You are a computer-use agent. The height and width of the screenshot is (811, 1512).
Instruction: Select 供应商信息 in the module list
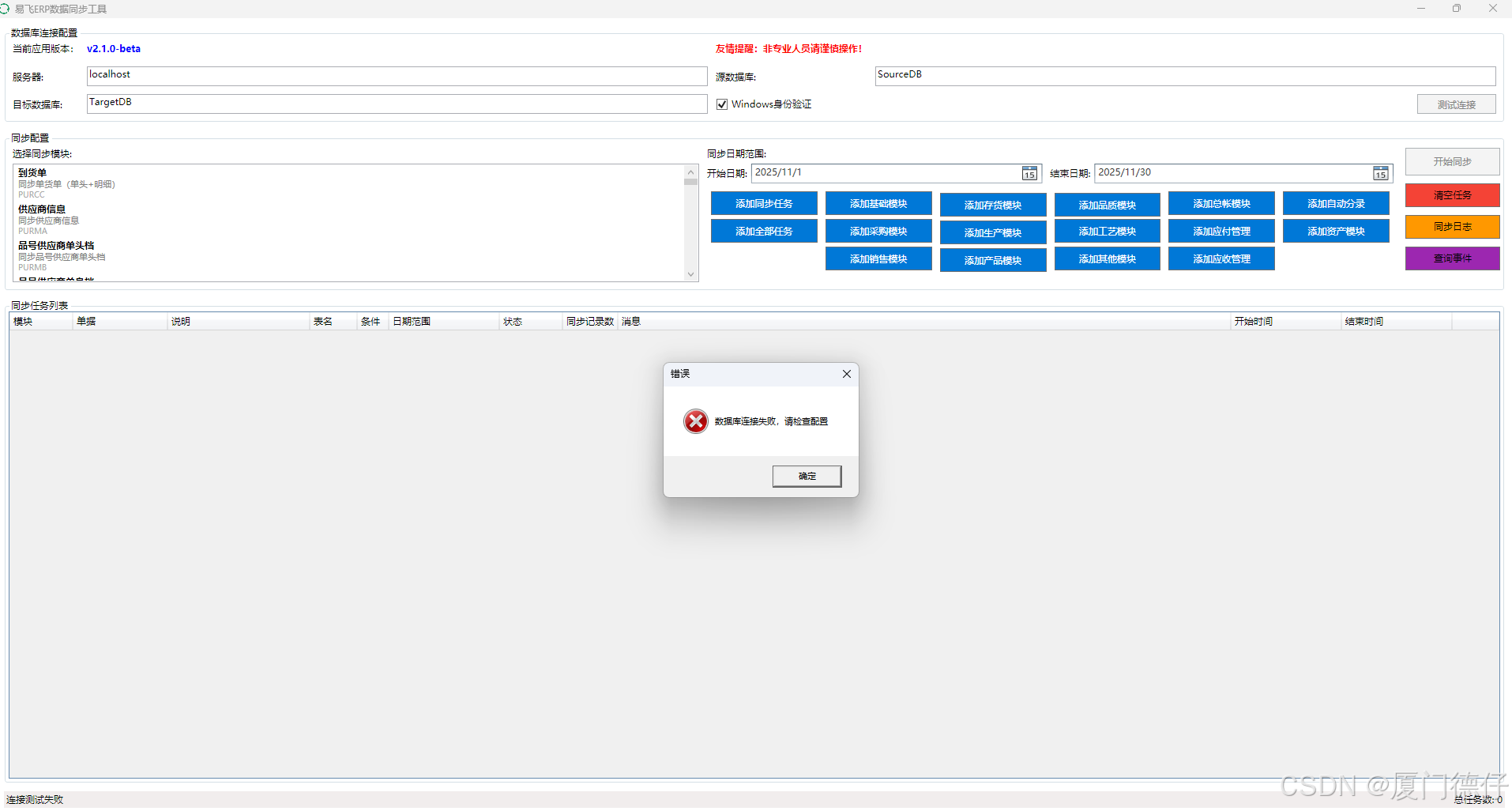[x=348, y=220]
